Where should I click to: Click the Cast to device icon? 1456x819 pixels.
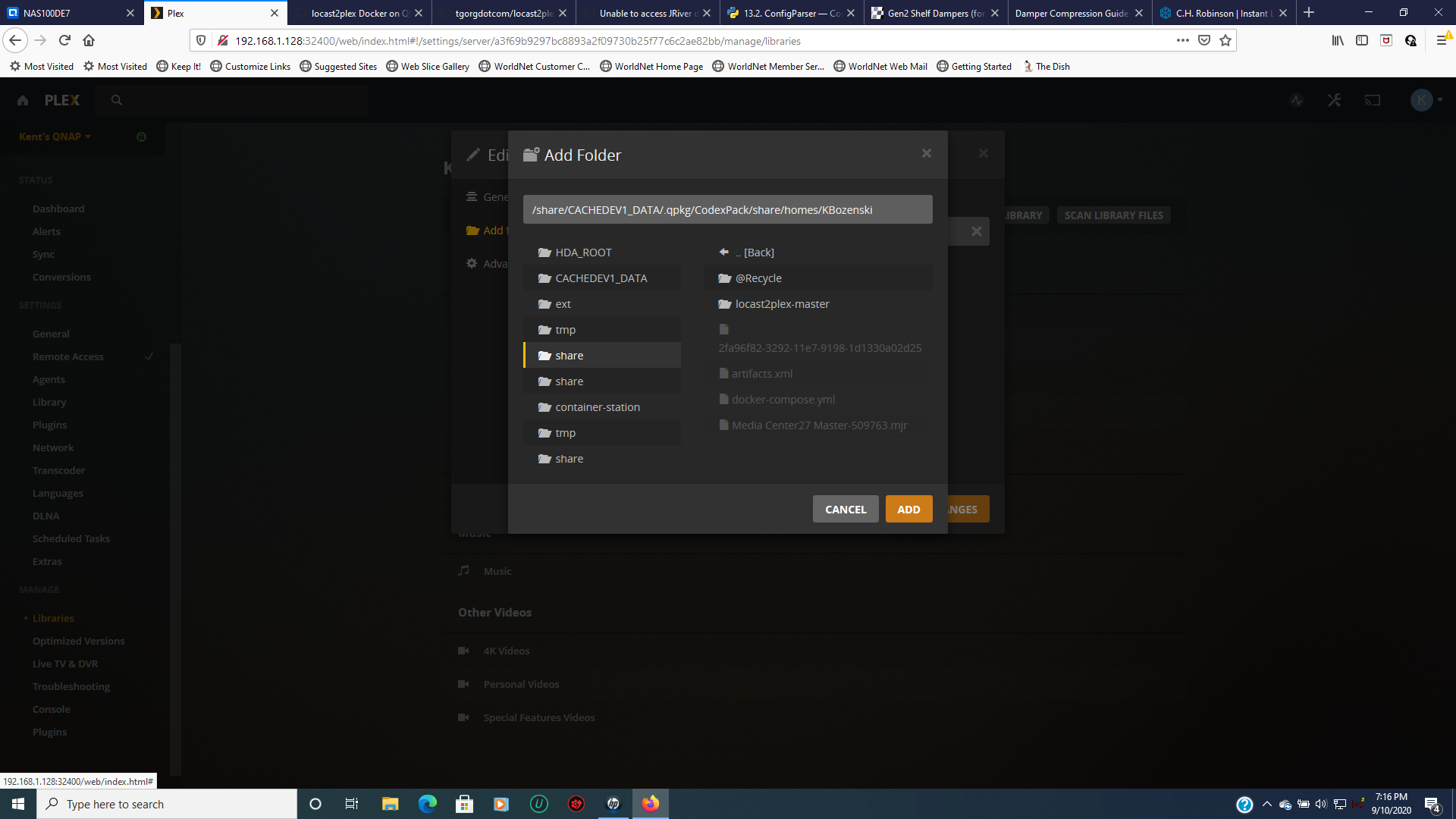pyautogui.click(x=1373, y=99)
